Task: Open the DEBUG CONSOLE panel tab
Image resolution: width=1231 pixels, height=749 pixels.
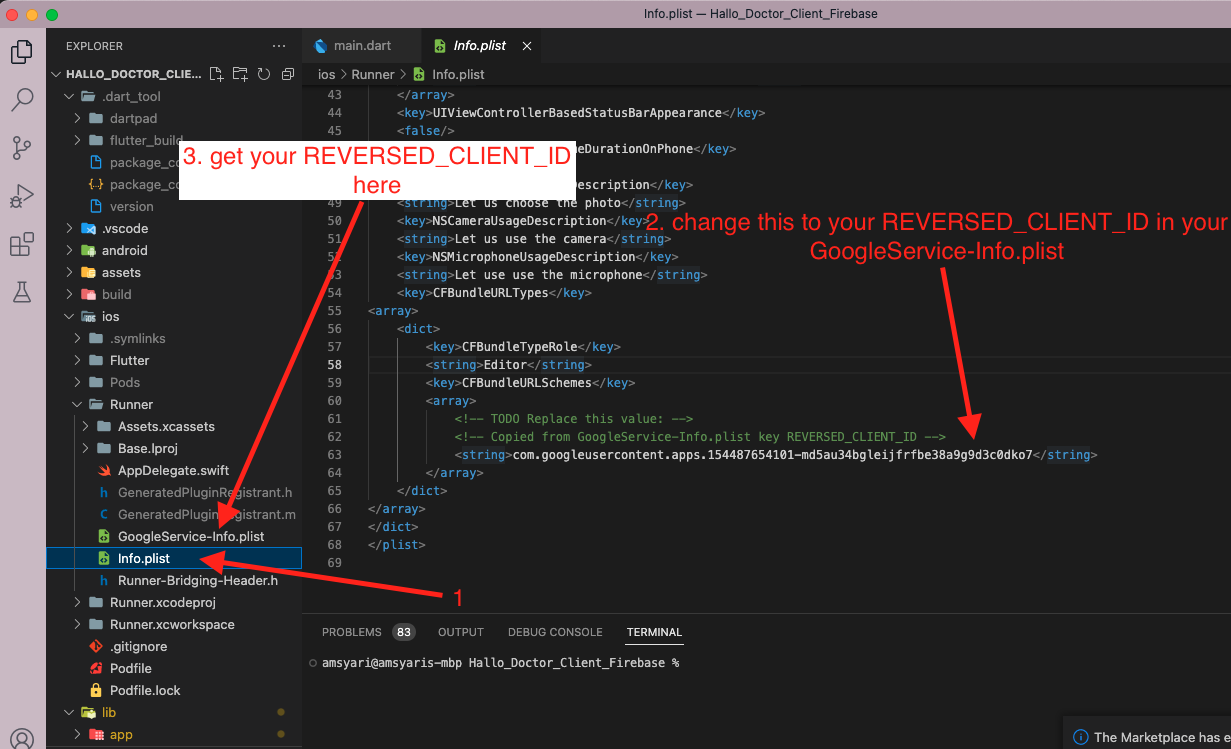Action: click(555, 632)
